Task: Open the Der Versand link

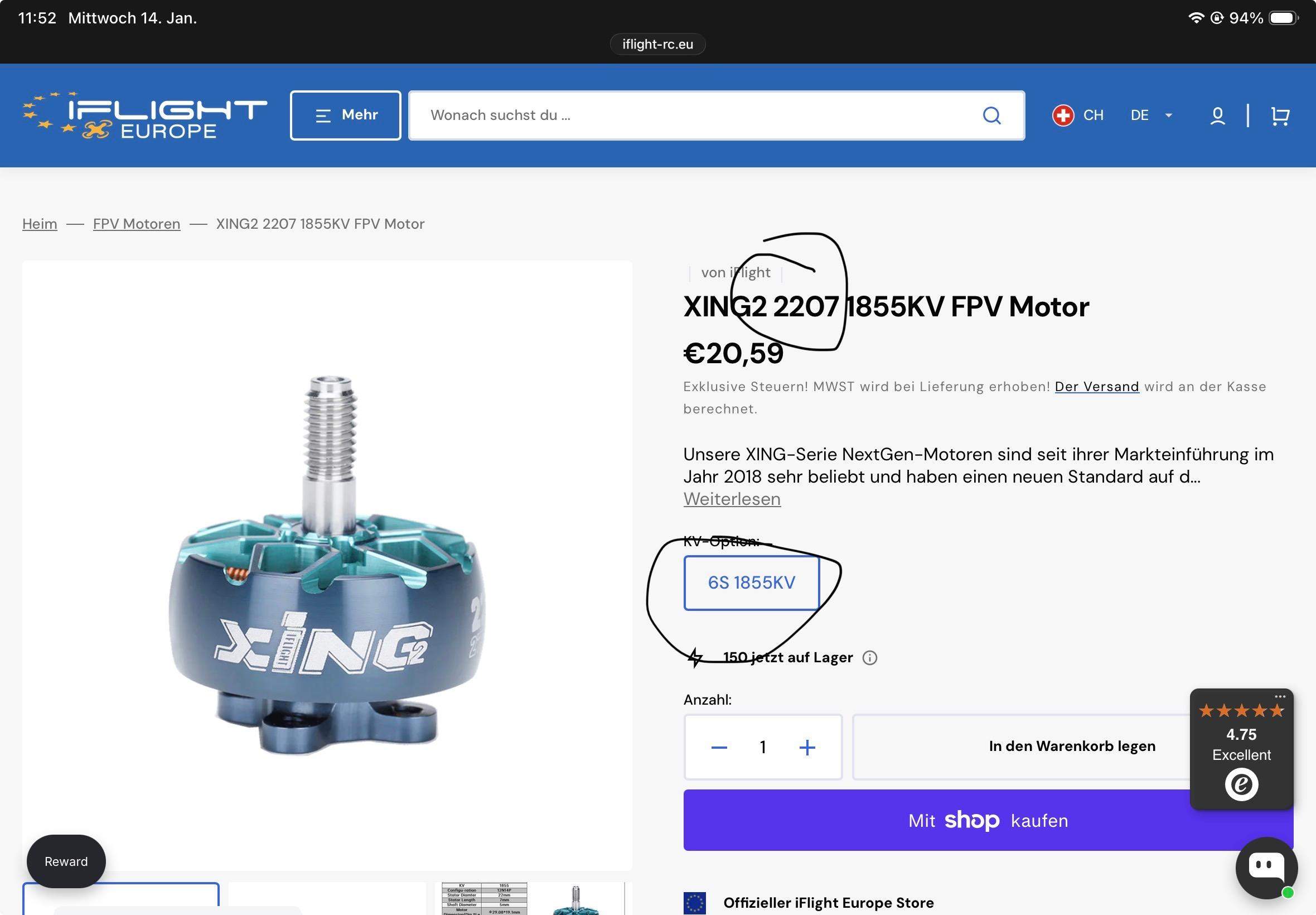Action: (1096, 387)
